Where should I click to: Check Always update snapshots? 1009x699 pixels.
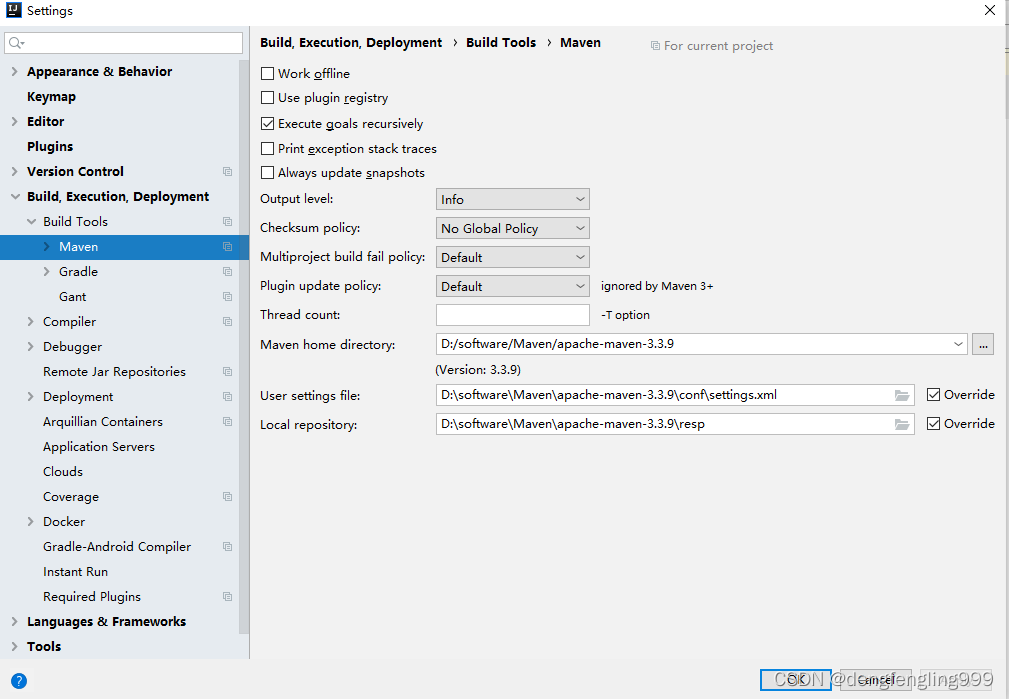point(267,172)
